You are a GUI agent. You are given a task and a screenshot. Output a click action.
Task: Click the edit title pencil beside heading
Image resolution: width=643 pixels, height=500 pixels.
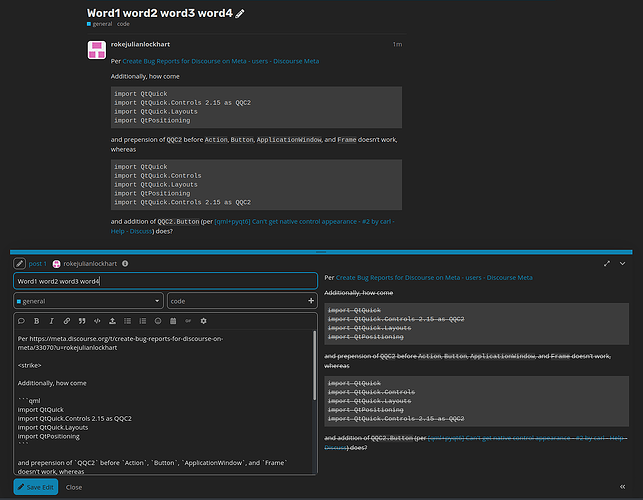tap(240, 14)
